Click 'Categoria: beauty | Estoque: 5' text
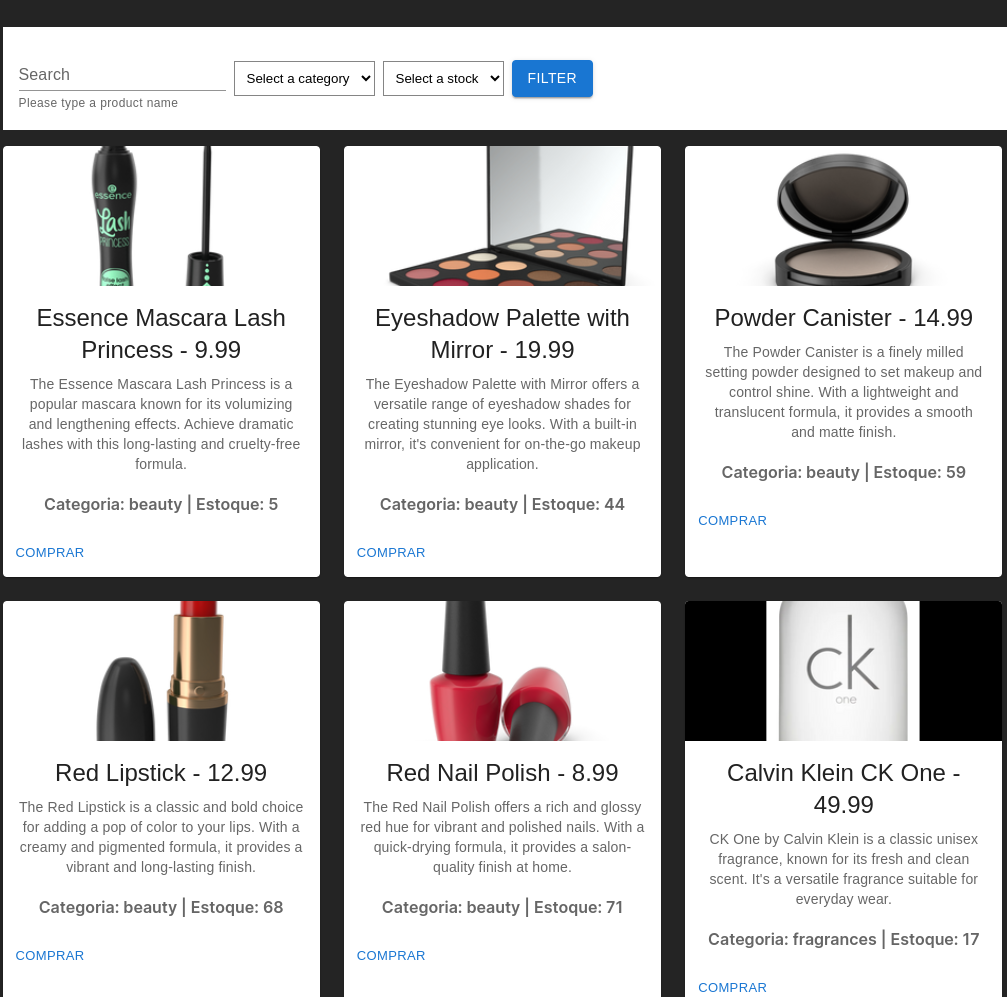Screen dimensions: 1007x997 [x=161, y=504]
